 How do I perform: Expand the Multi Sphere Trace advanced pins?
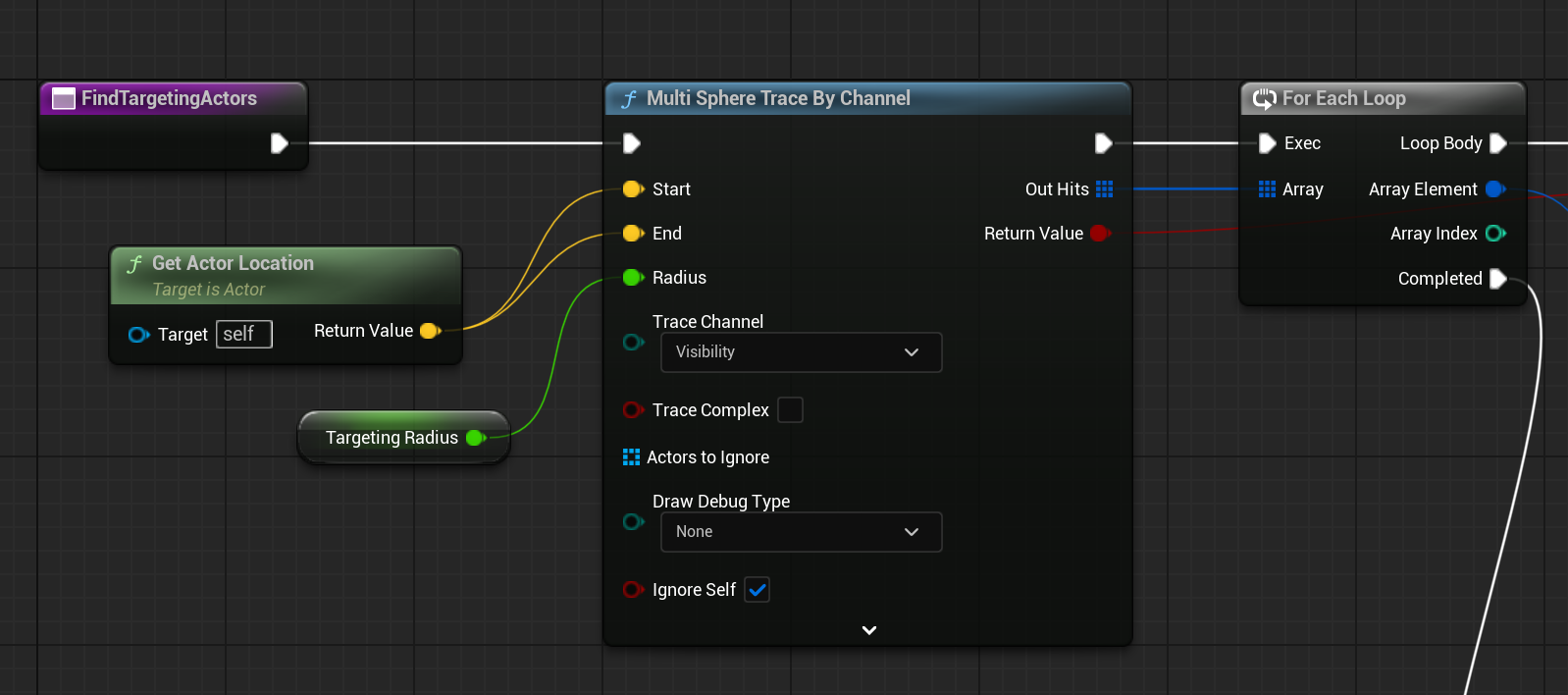868,630
